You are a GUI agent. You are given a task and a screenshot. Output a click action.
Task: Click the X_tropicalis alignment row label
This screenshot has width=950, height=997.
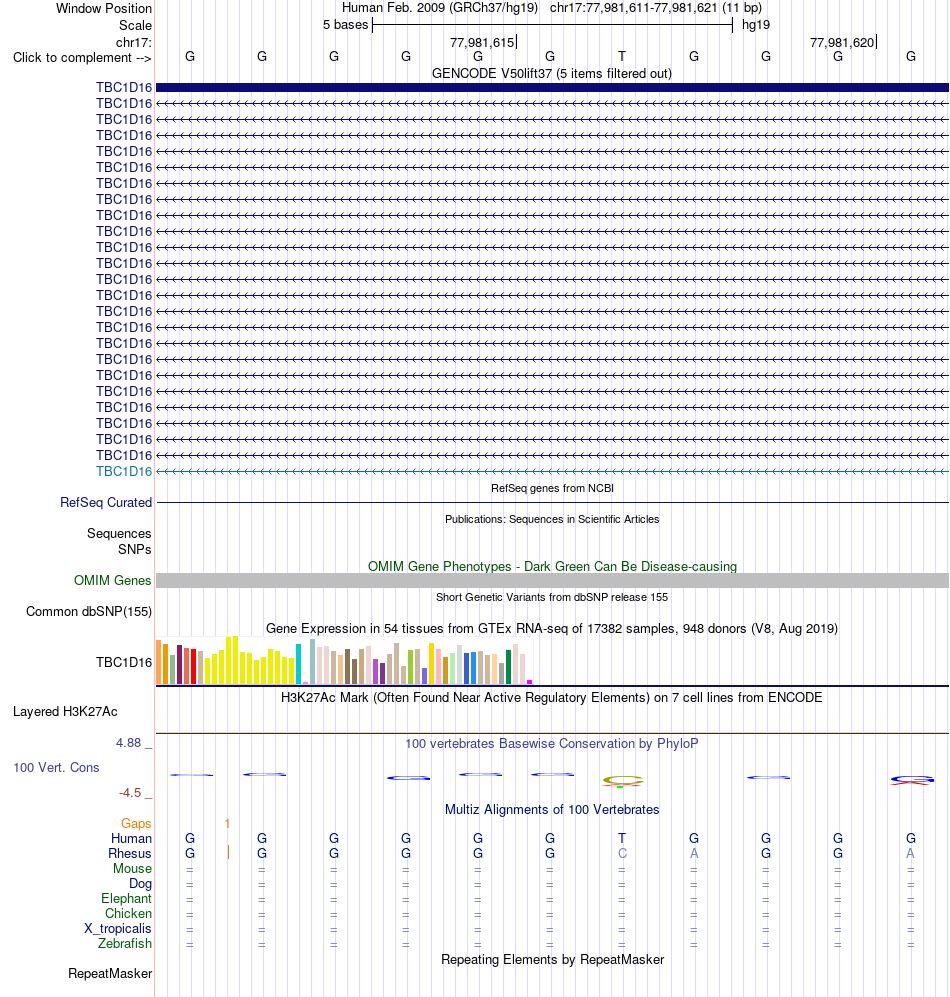click(118, 928)
